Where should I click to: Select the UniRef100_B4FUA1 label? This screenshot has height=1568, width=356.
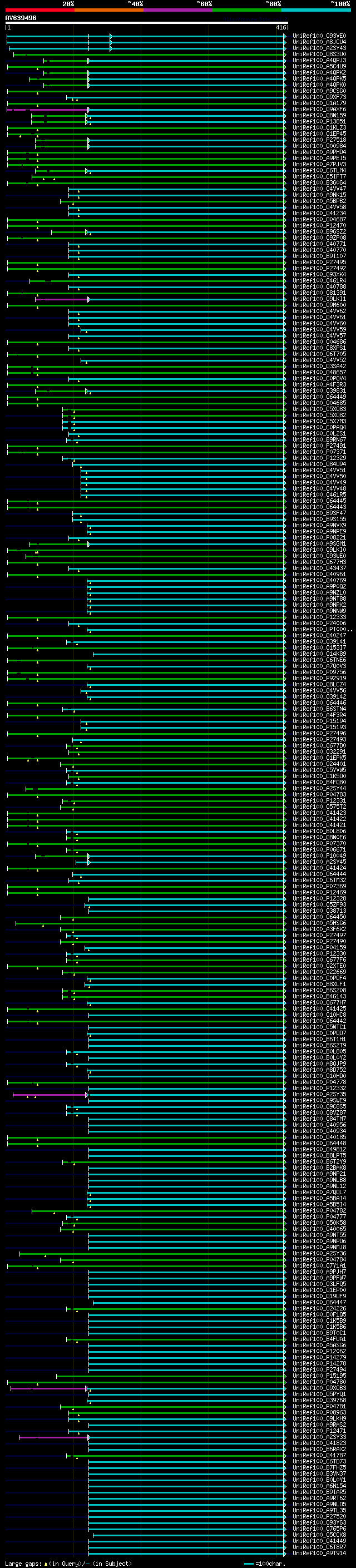point(319,1339)
